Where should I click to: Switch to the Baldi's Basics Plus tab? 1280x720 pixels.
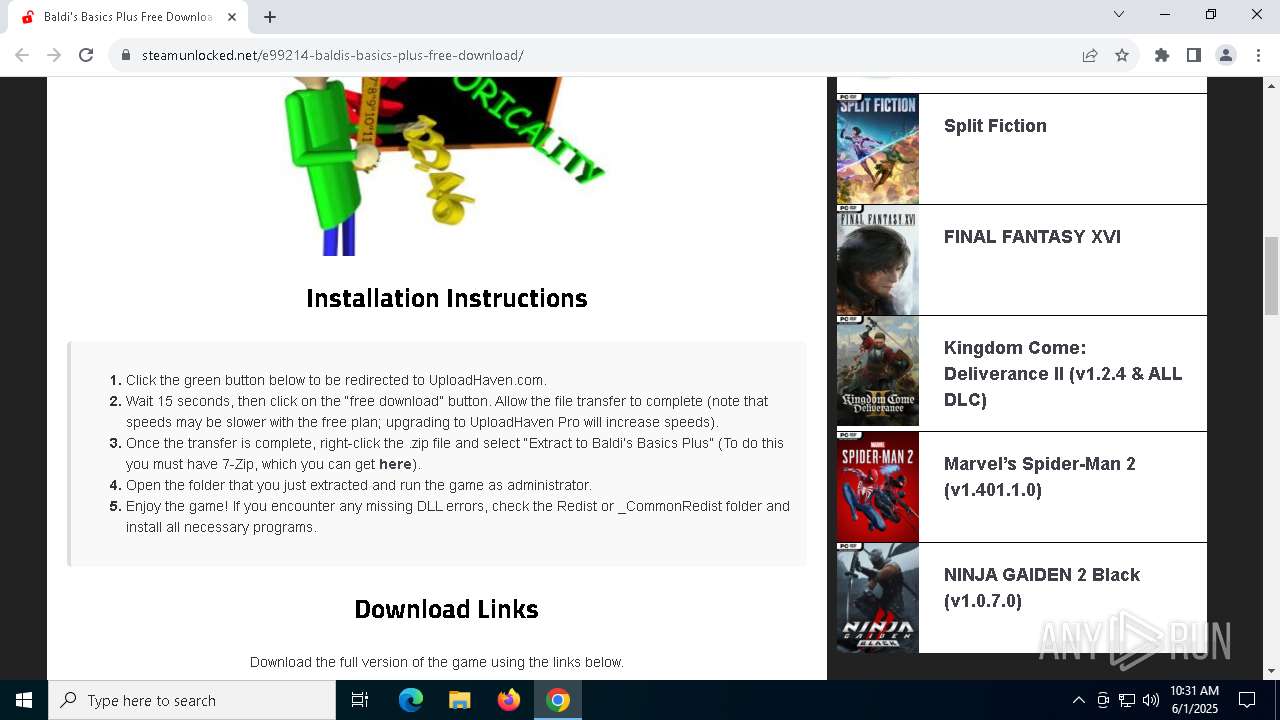[128, 17]
